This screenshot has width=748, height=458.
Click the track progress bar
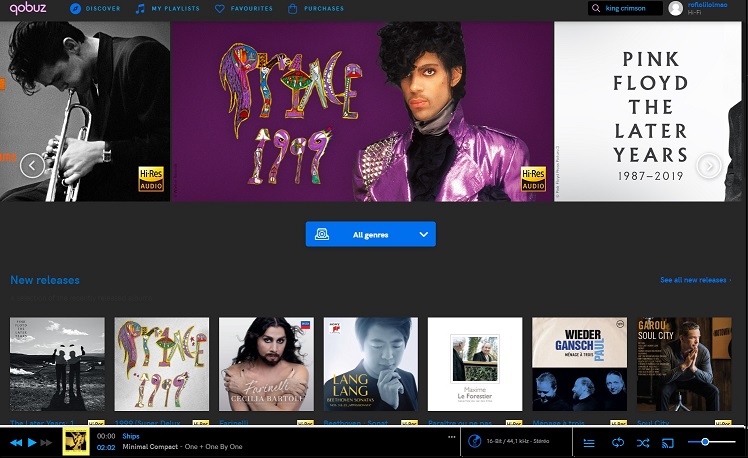point(374,426)
